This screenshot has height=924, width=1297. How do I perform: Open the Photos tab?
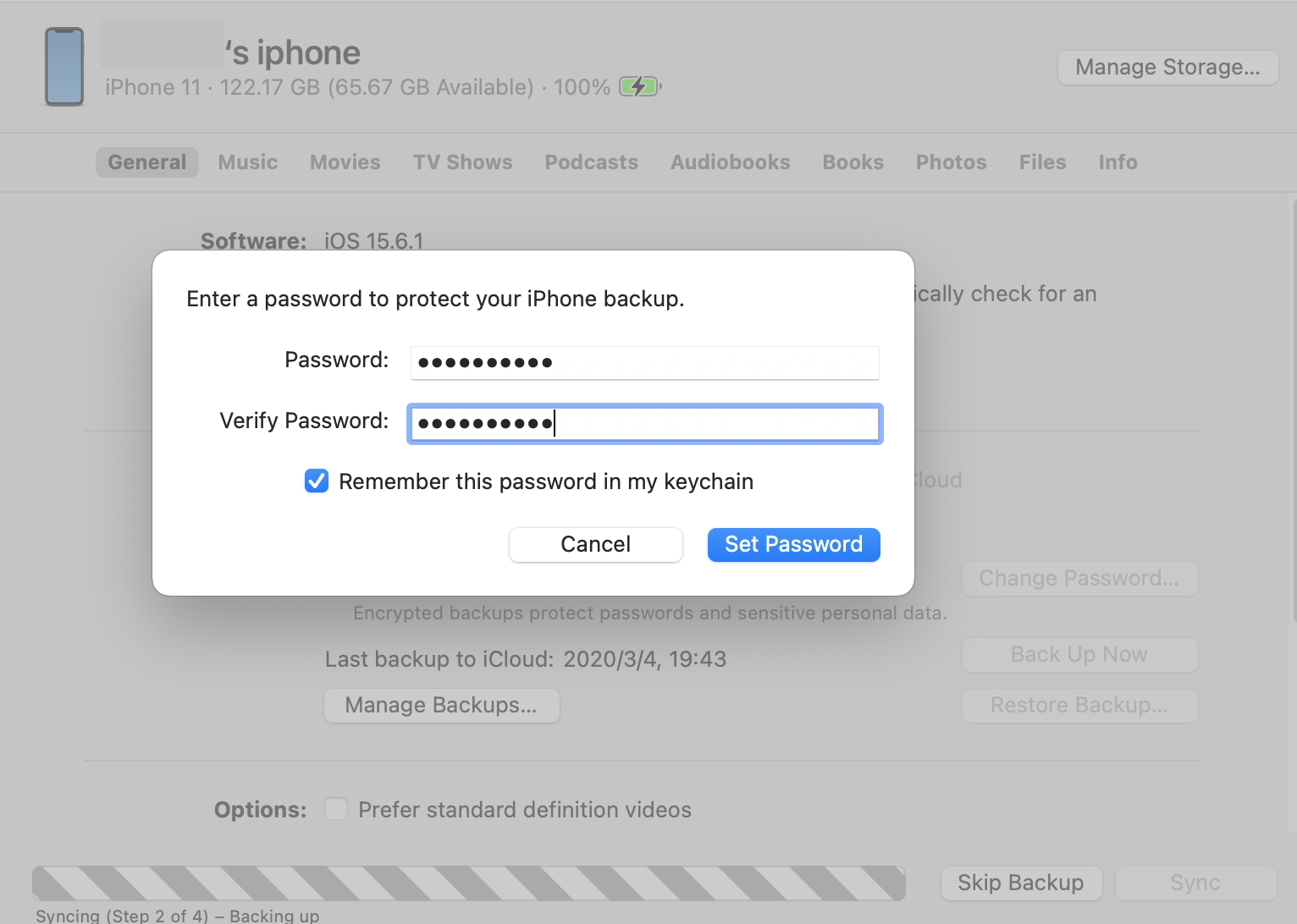tap(951, 162)
